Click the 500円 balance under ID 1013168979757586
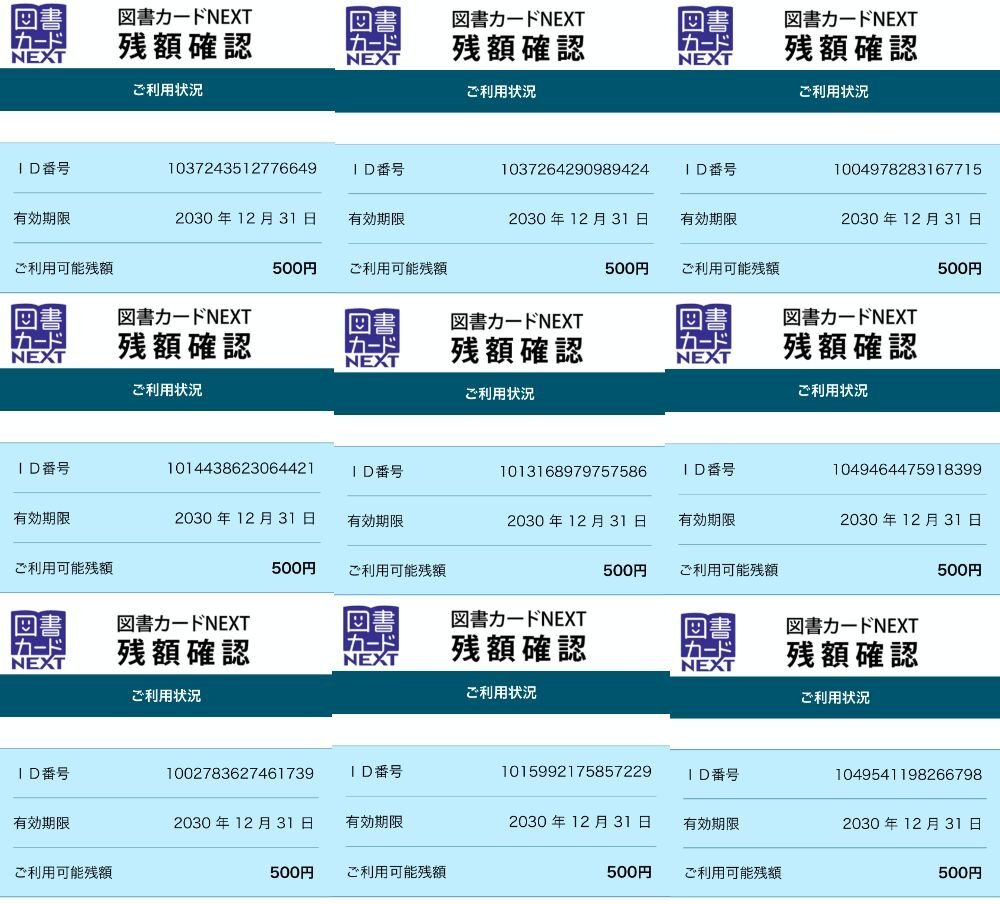The height and width of the screenshot is (904, 1000). [625, 570]
